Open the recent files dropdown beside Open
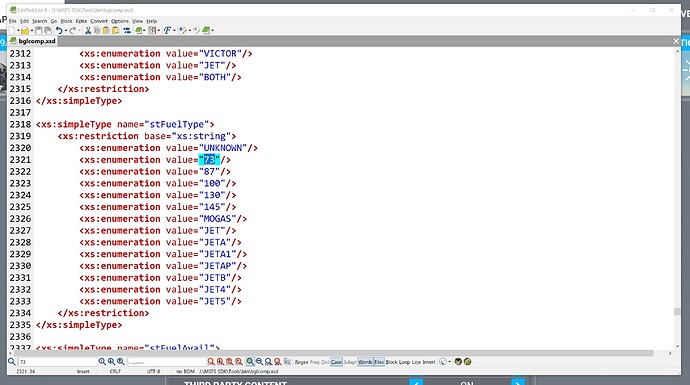This screenshot has width=690, height=385. 32,31
